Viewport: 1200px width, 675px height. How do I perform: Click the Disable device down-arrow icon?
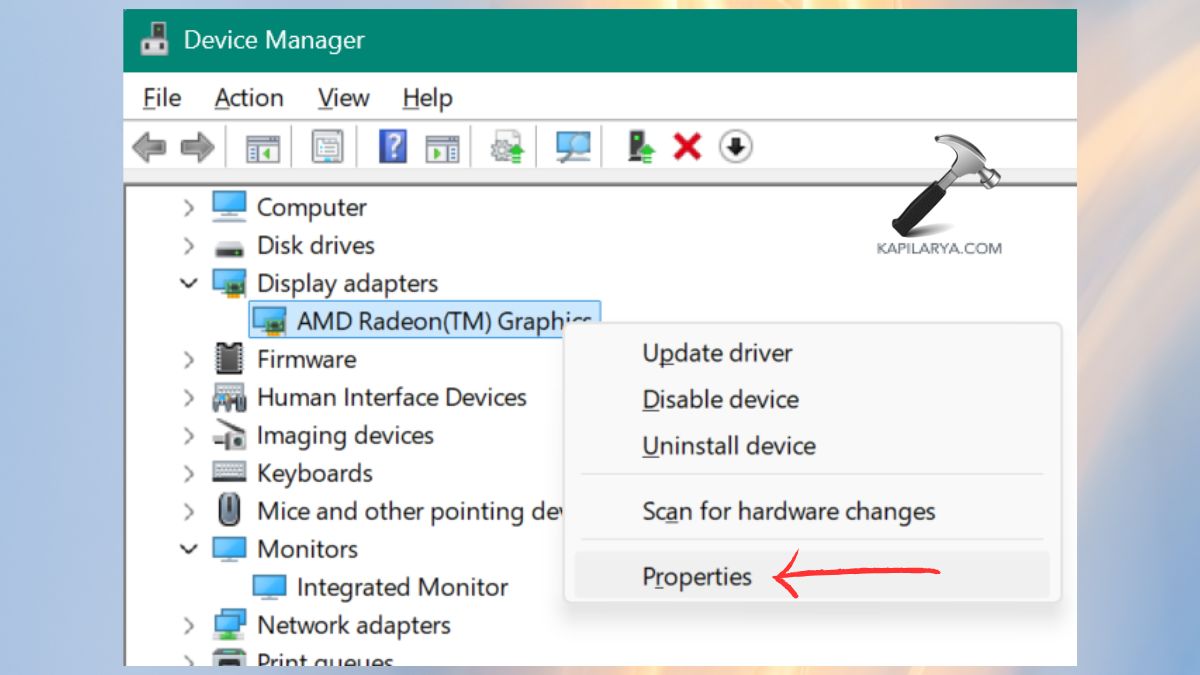pos(736,146)
